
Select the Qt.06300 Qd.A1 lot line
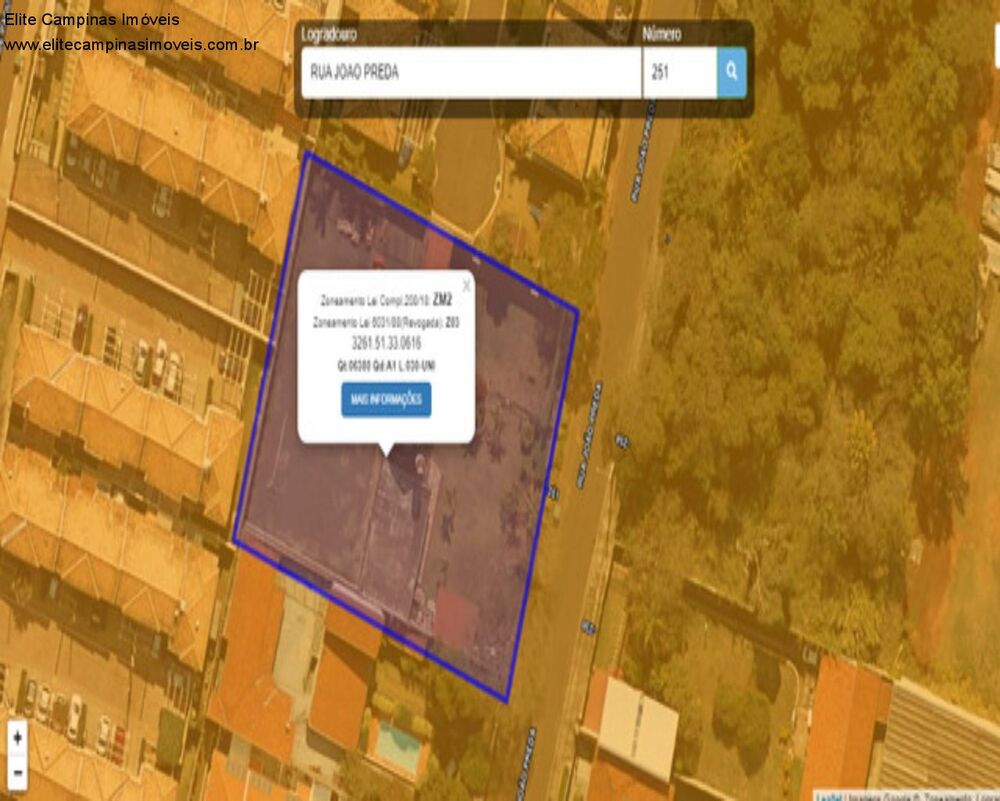(386, 365)
